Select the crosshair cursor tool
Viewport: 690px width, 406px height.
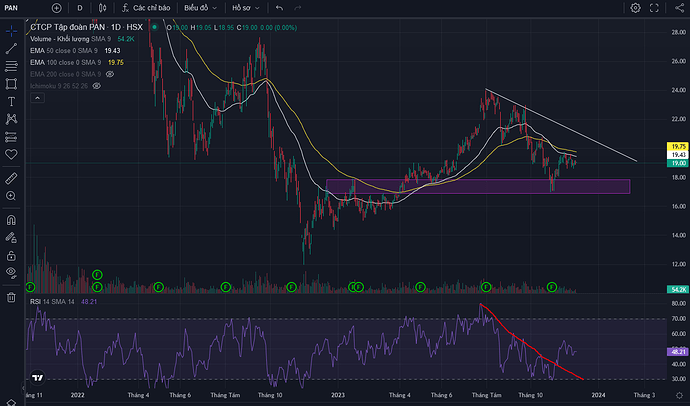[11, 31]
